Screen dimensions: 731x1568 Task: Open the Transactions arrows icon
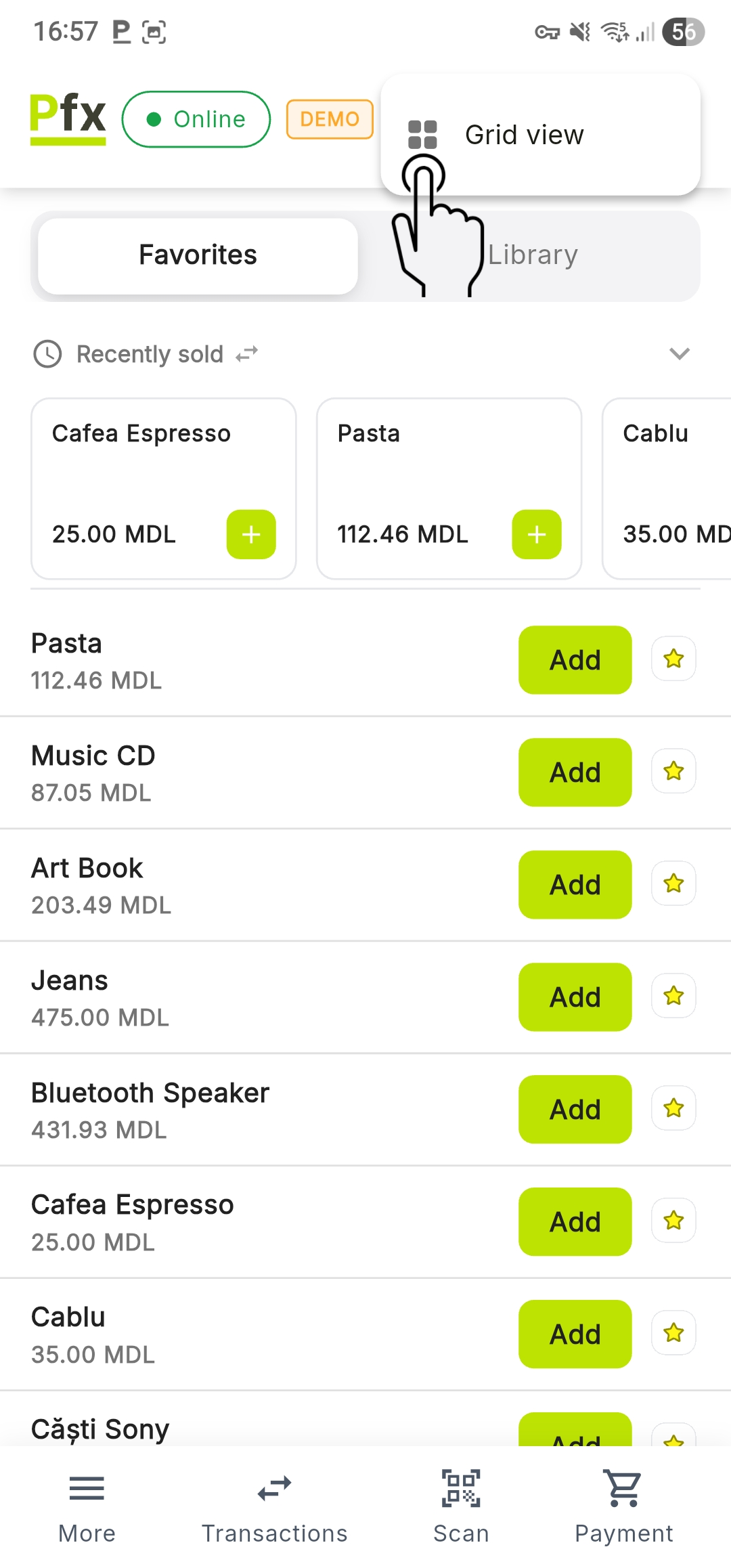(274, 1488)
